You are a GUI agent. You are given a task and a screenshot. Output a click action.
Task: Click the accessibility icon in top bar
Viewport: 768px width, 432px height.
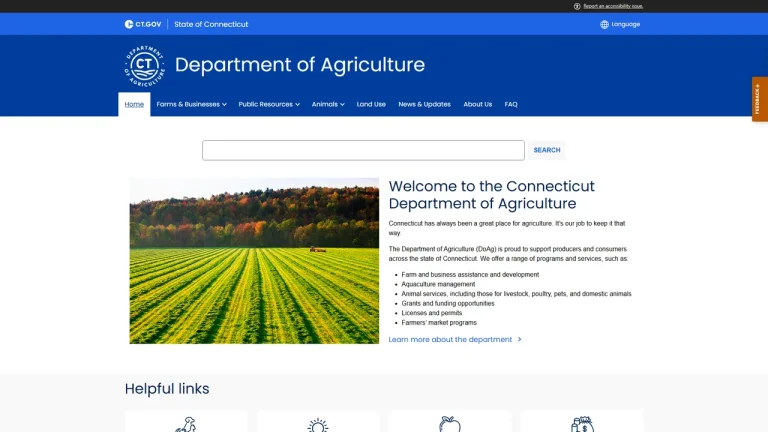coord(577,6)
